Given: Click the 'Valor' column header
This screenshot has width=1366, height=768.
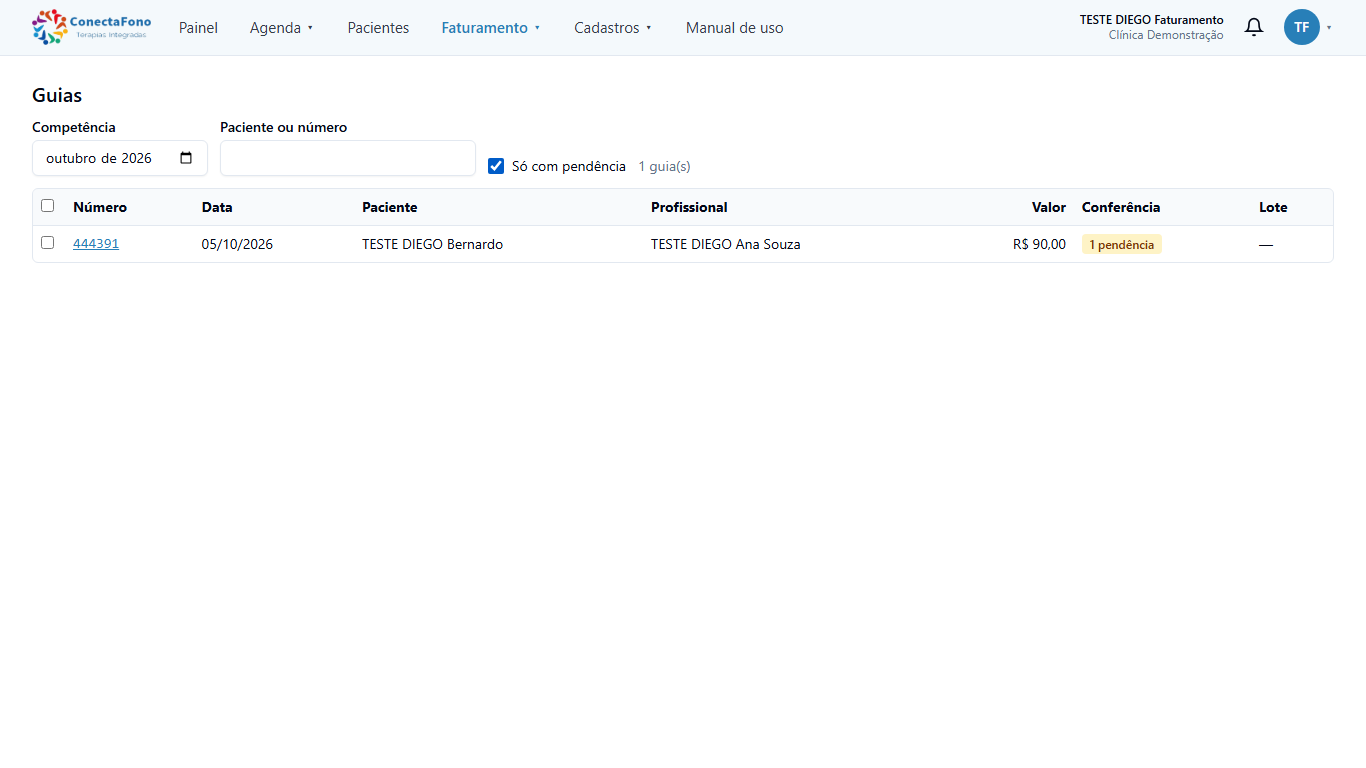Looking at the screenshot, I should point(1049,207).
